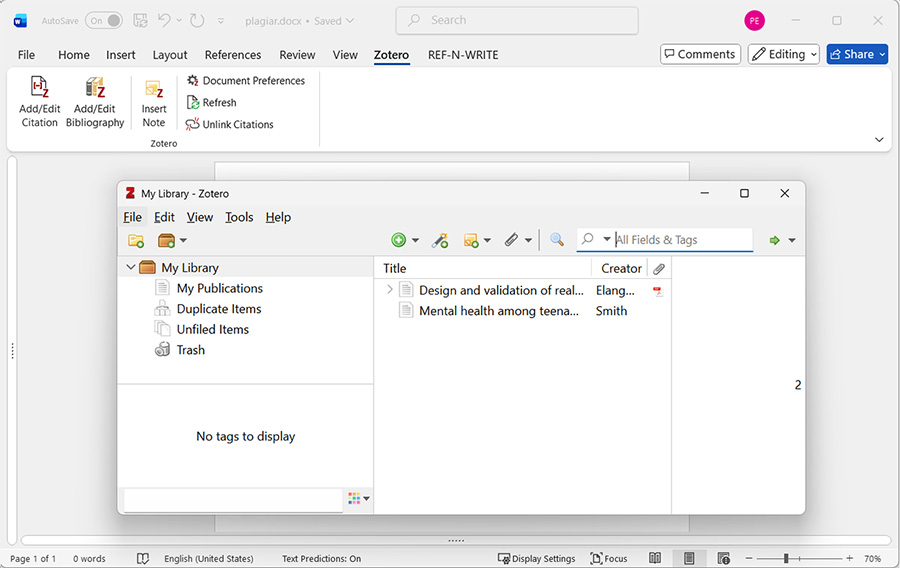Sort by the Title column header
Viewport: 900px width, 568px height.
tap(483, 269)
